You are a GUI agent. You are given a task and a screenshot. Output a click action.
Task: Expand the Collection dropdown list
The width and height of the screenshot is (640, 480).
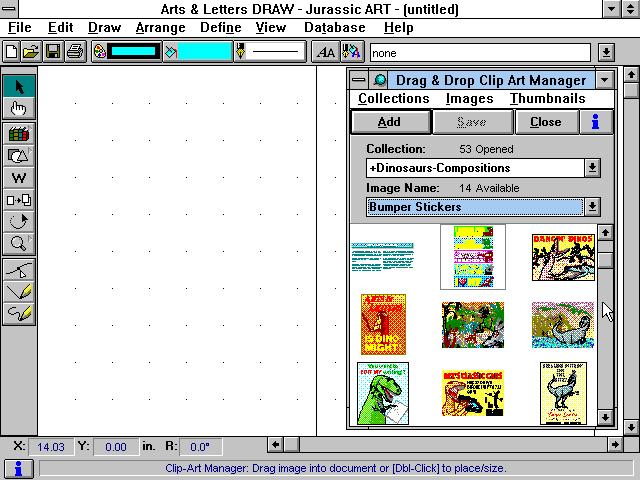(x=592, y=168)
